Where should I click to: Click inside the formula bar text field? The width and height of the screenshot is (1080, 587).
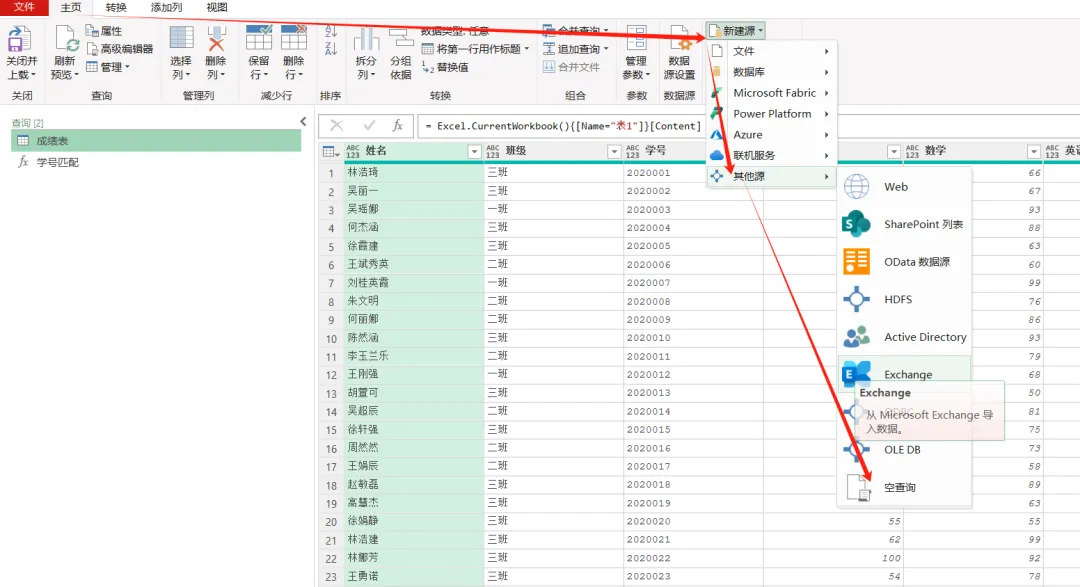pyautogui.click(x=559, y=126)
